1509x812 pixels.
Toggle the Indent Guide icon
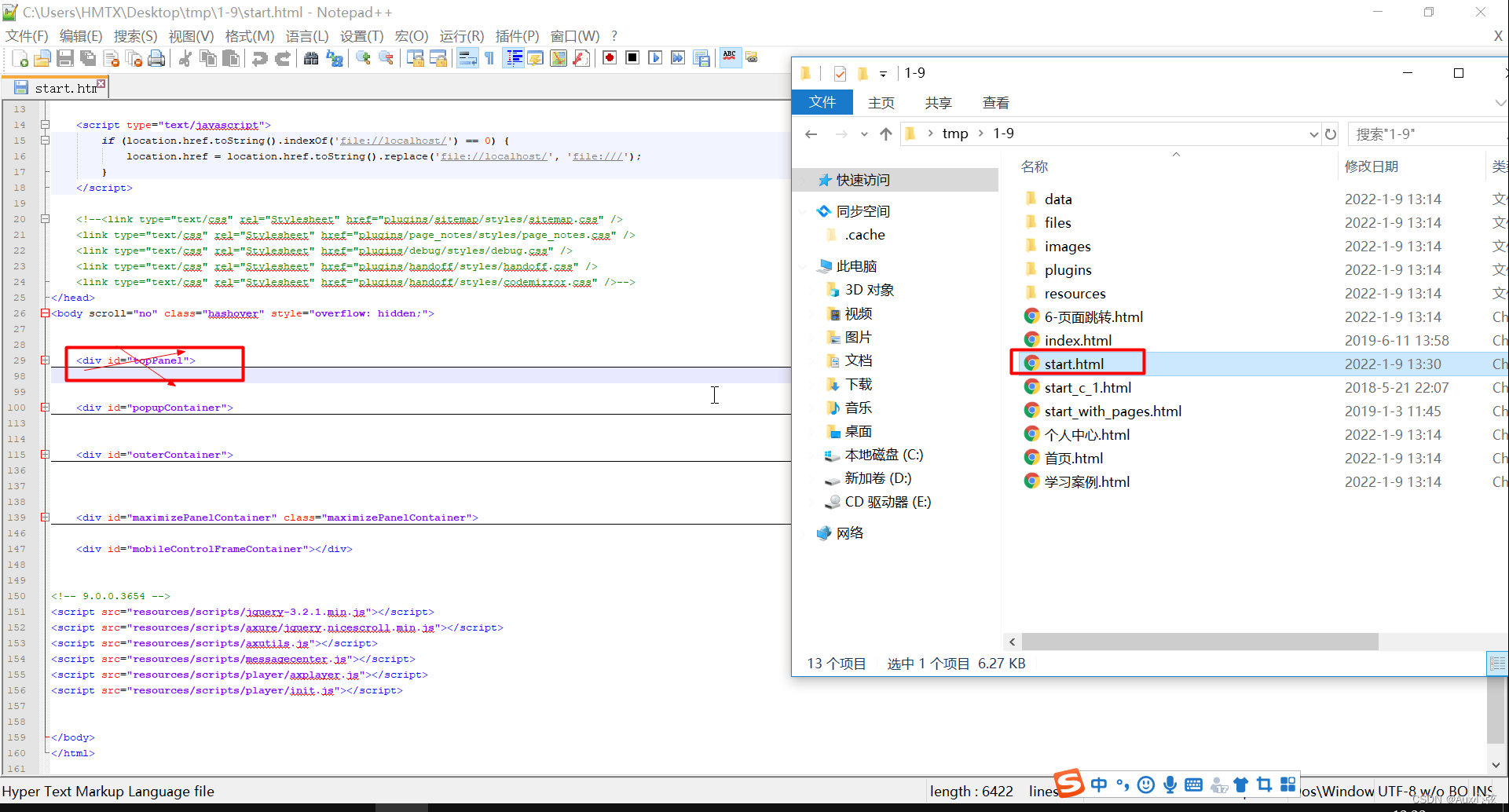[x=514, y=58]
